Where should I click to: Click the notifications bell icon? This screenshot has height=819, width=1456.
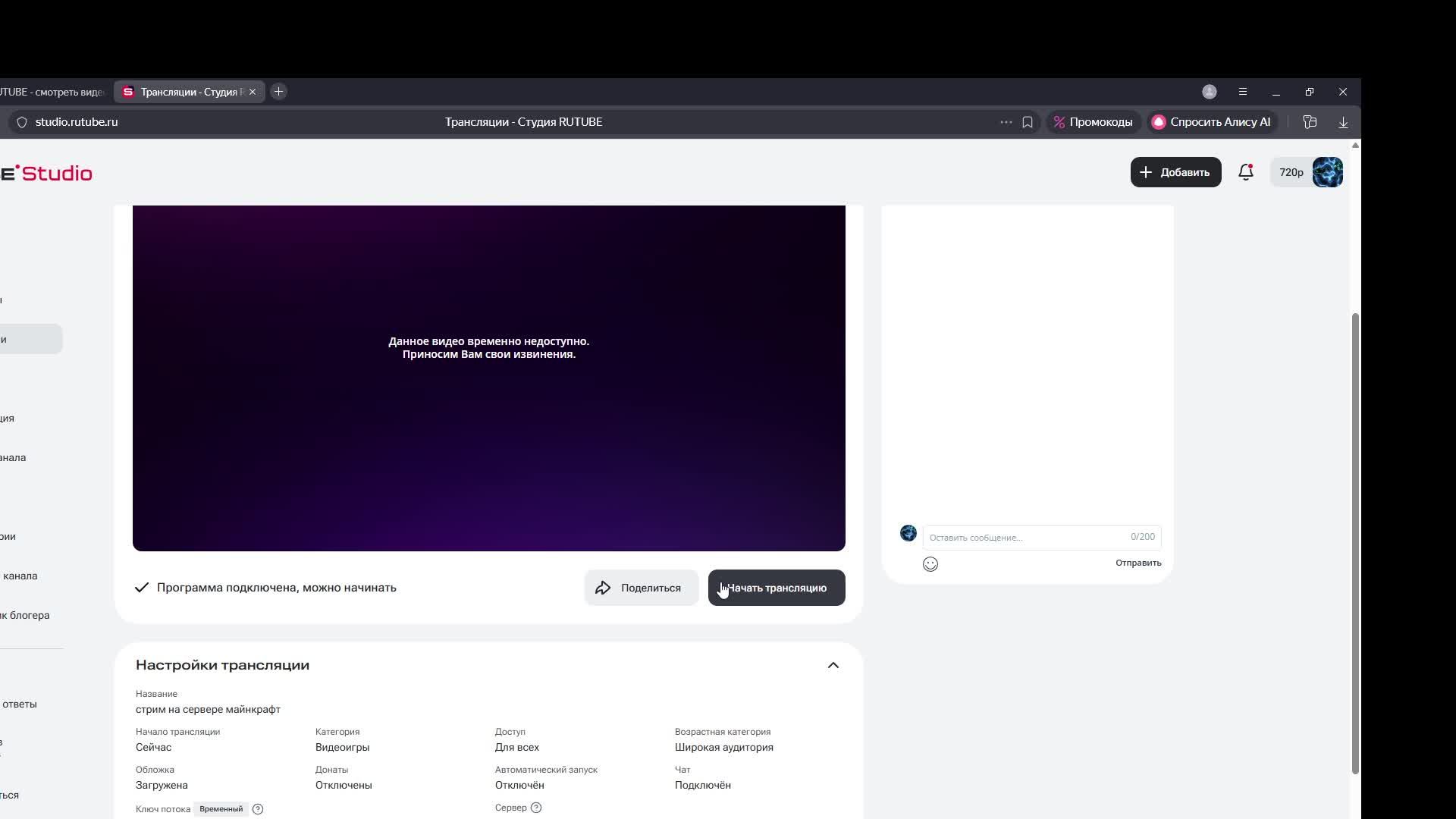tap(1245, 172)
